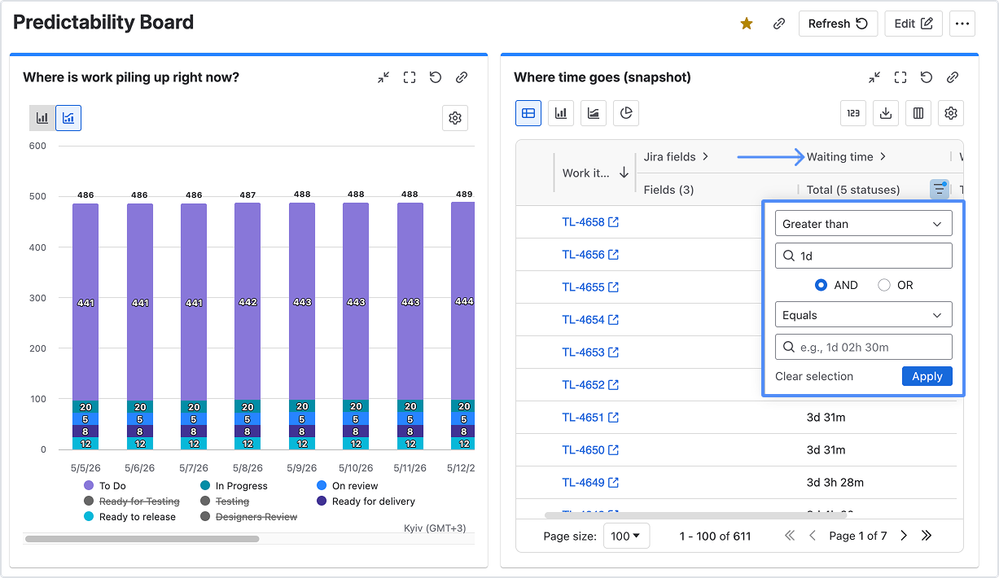Open the Total statuses column filter icon

pyautogui.click(x=939, y=189)
